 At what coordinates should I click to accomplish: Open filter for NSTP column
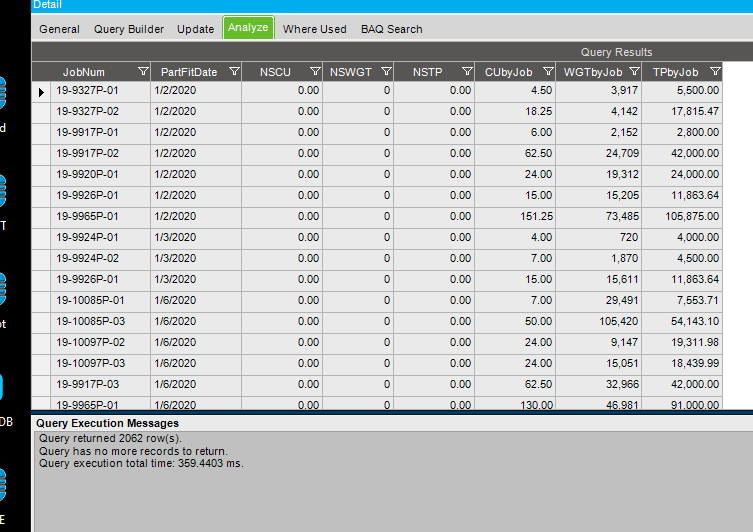coord(467,72)
